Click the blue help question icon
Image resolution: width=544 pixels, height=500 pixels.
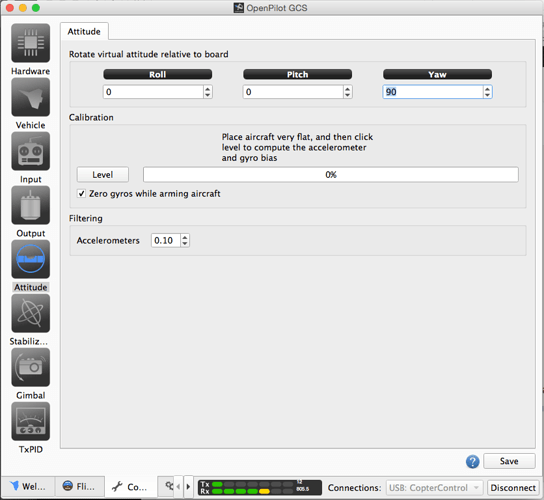tap(472, 461)
